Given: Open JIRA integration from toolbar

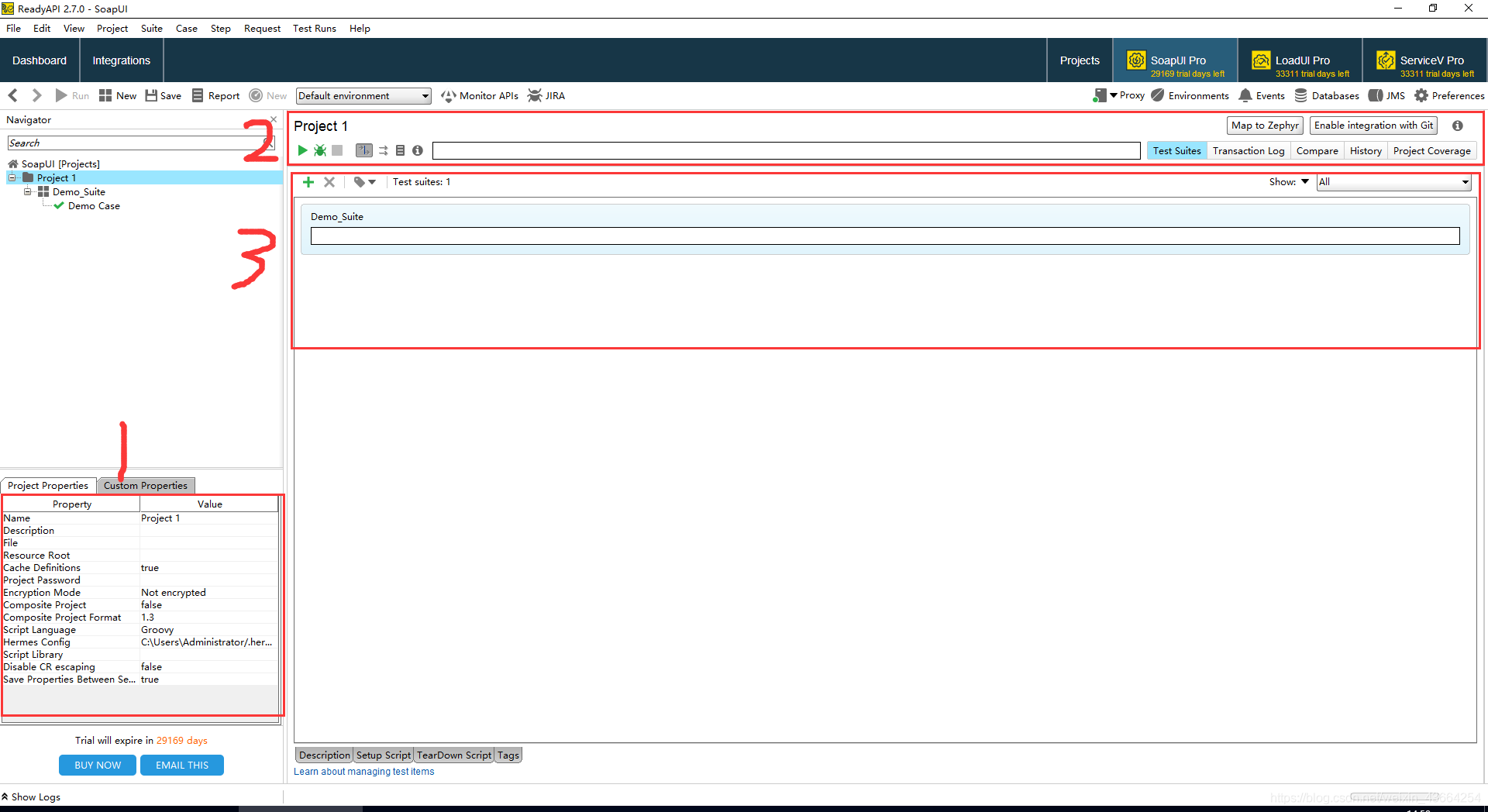Looking at the screenshot, I should 546,95.
